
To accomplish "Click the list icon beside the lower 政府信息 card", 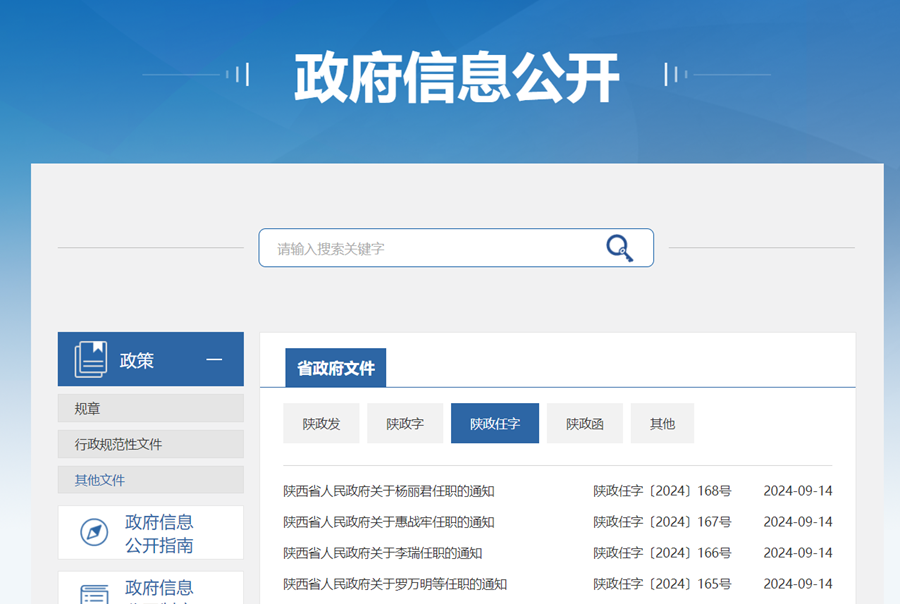I will (94, 594).
